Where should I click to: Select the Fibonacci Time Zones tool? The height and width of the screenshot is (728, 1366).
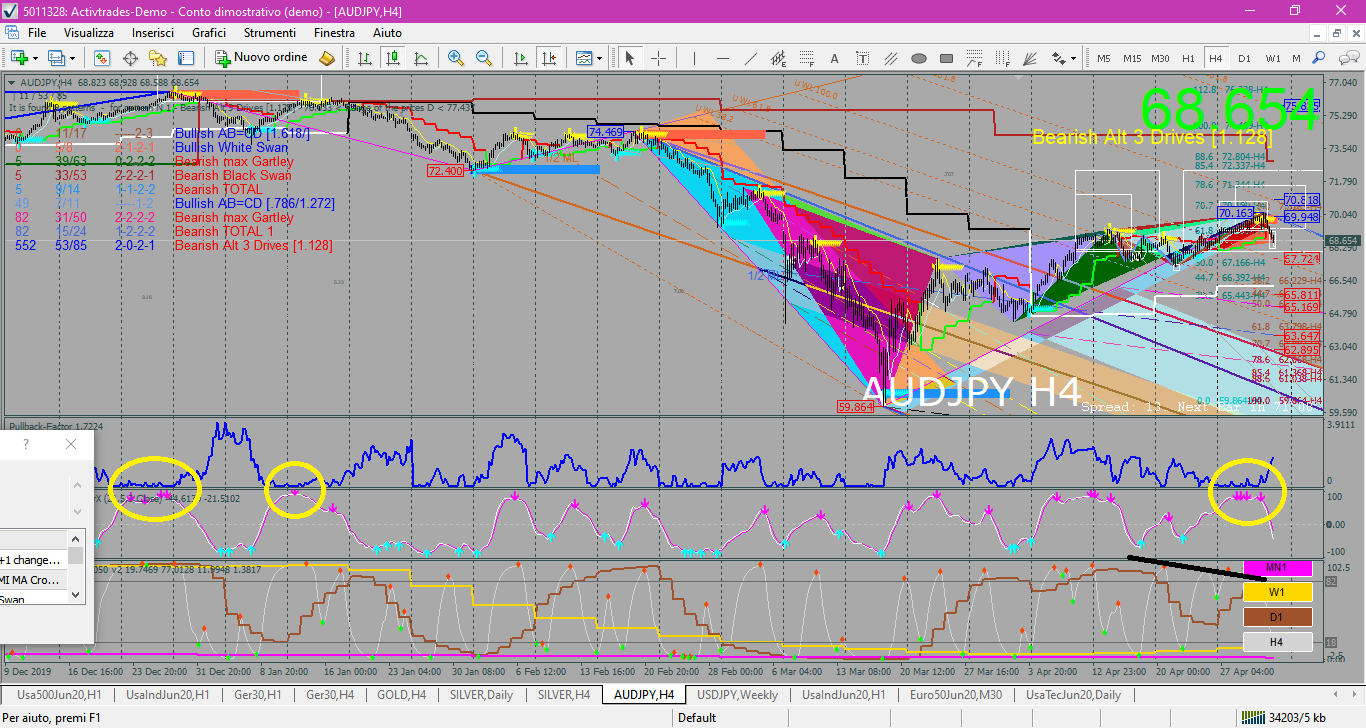1003,58
